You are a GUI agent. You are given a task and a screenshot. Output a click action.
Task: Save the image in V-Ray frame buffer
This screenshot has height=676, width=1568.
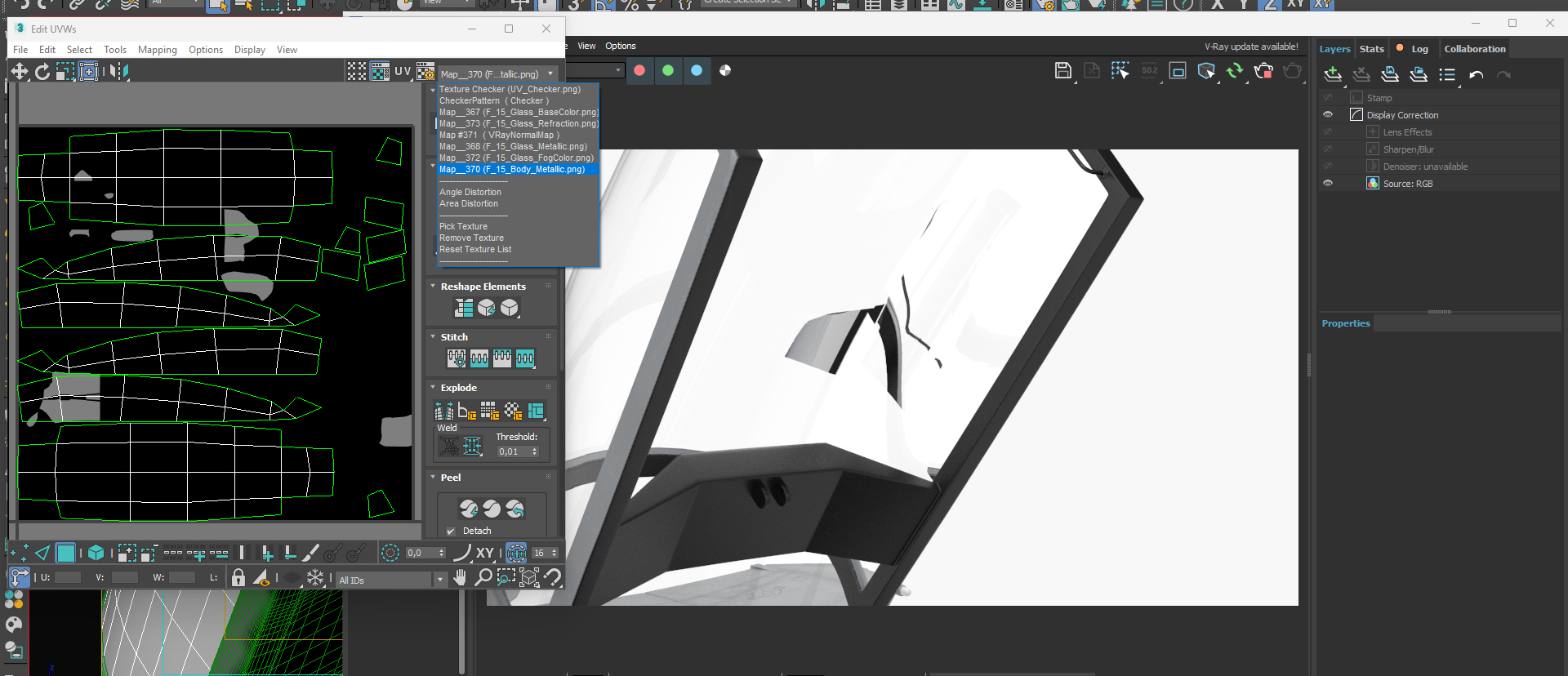click(x=1063, y=71)
